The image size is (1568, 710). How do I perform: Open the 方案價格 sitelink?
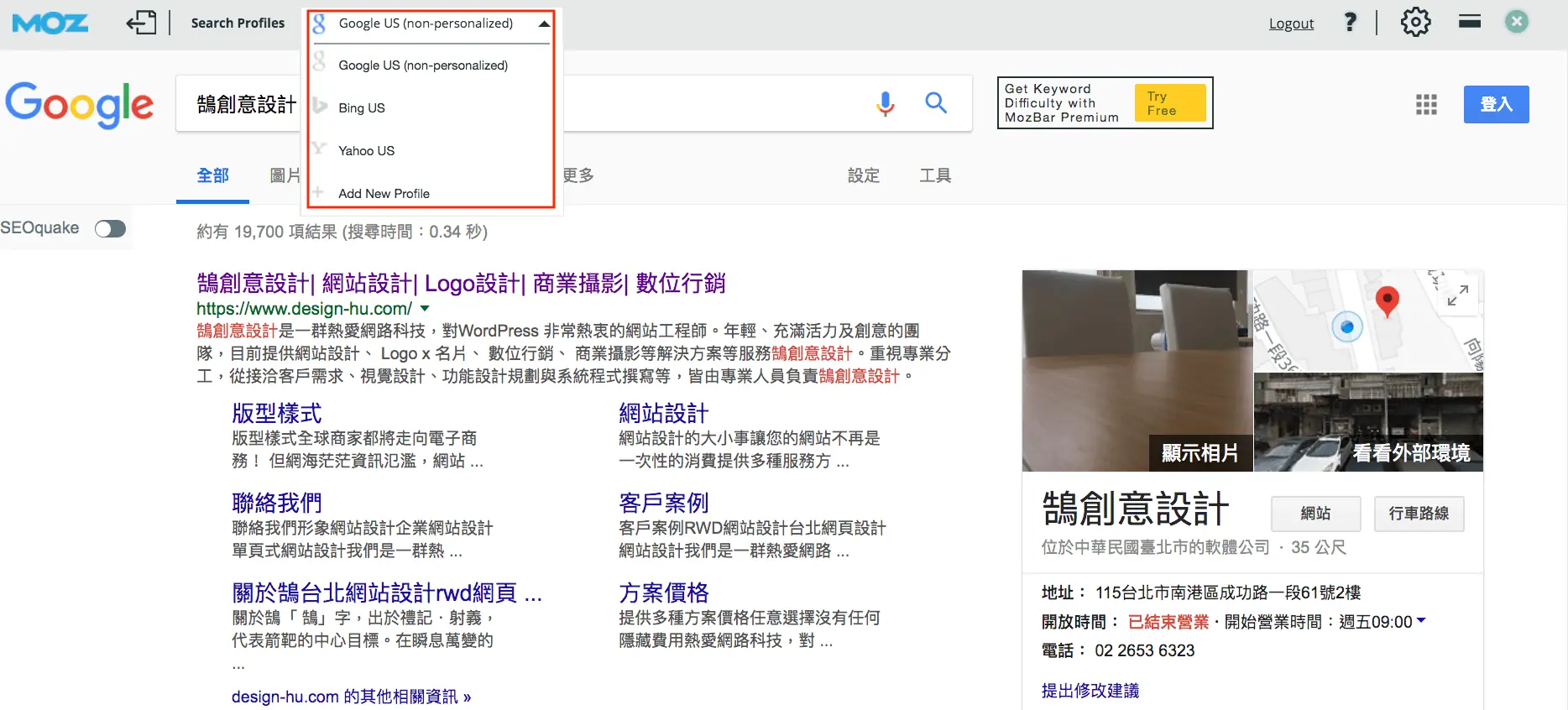(x=663, y=593)
